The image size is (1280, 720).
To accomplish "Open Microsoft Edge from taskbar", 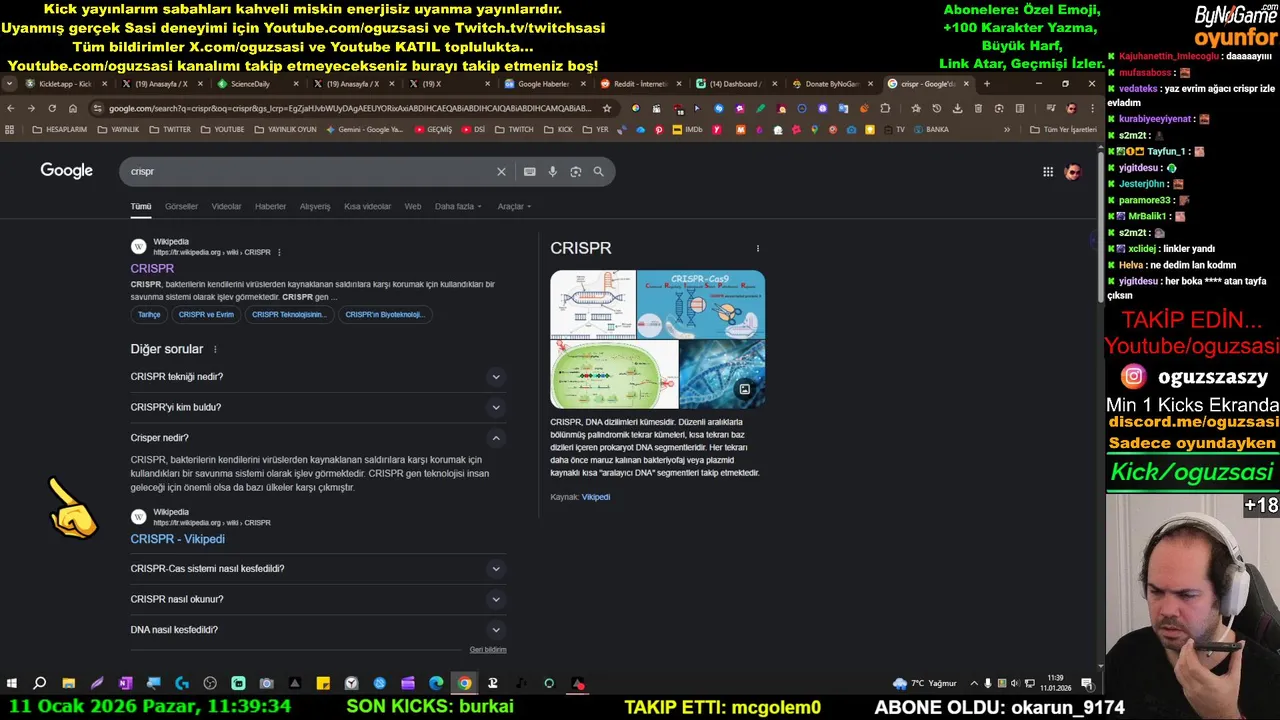I will coord(436,684).
